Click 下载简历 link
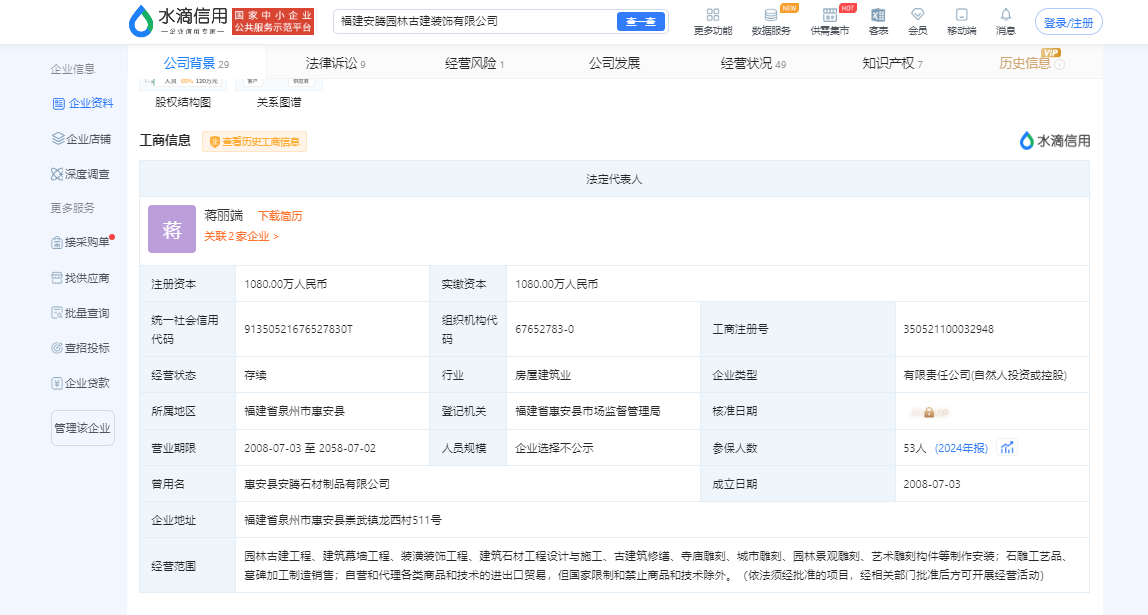Image resolution: width=1148 pixels, height=615 pixels. tap(280, 216)
